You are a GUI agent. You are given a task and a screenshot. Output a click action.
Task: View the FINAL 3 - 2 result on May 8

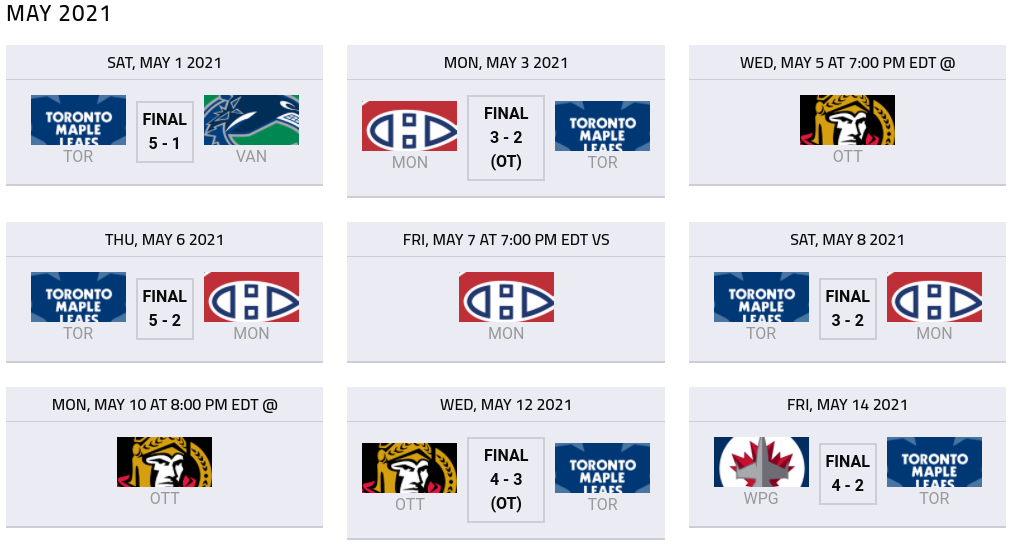[x=847, y=309]
